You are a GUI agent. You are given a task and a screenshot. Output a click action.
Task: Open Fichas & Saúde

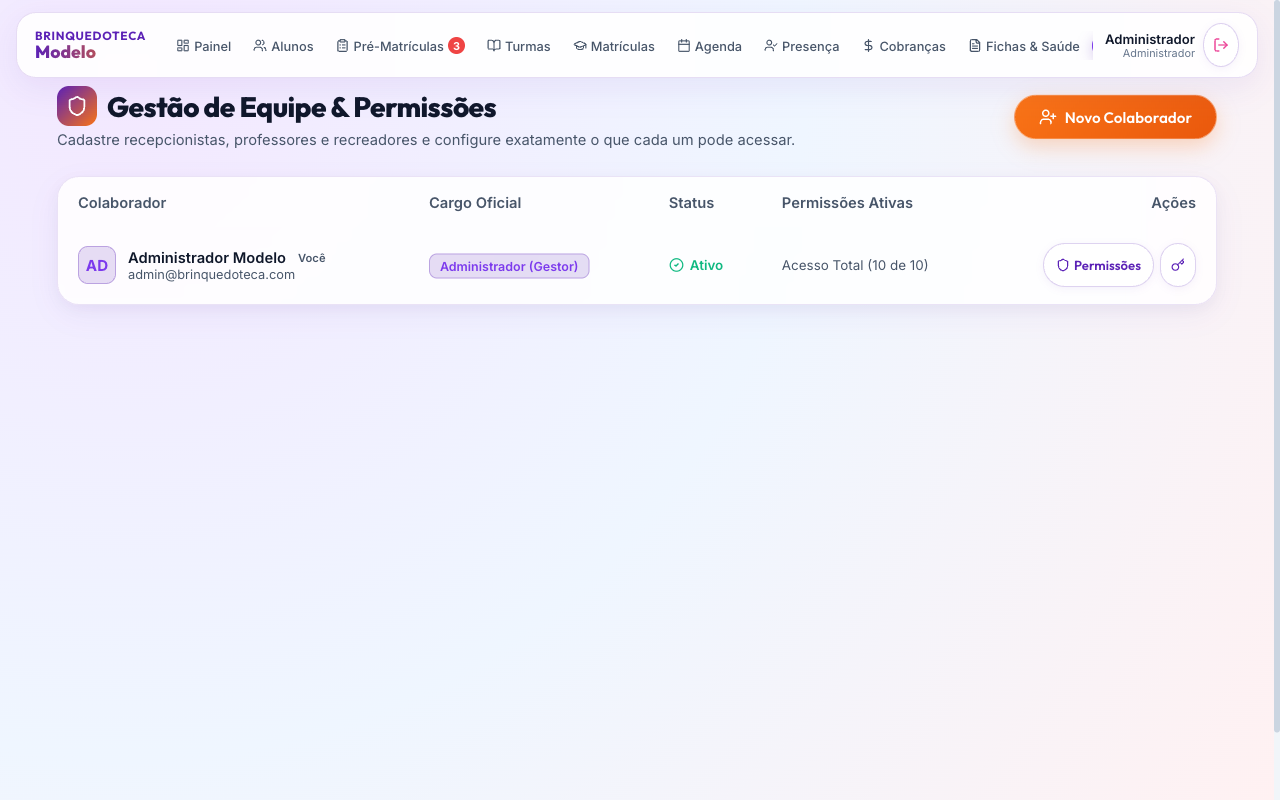(x=1024, y=46)
